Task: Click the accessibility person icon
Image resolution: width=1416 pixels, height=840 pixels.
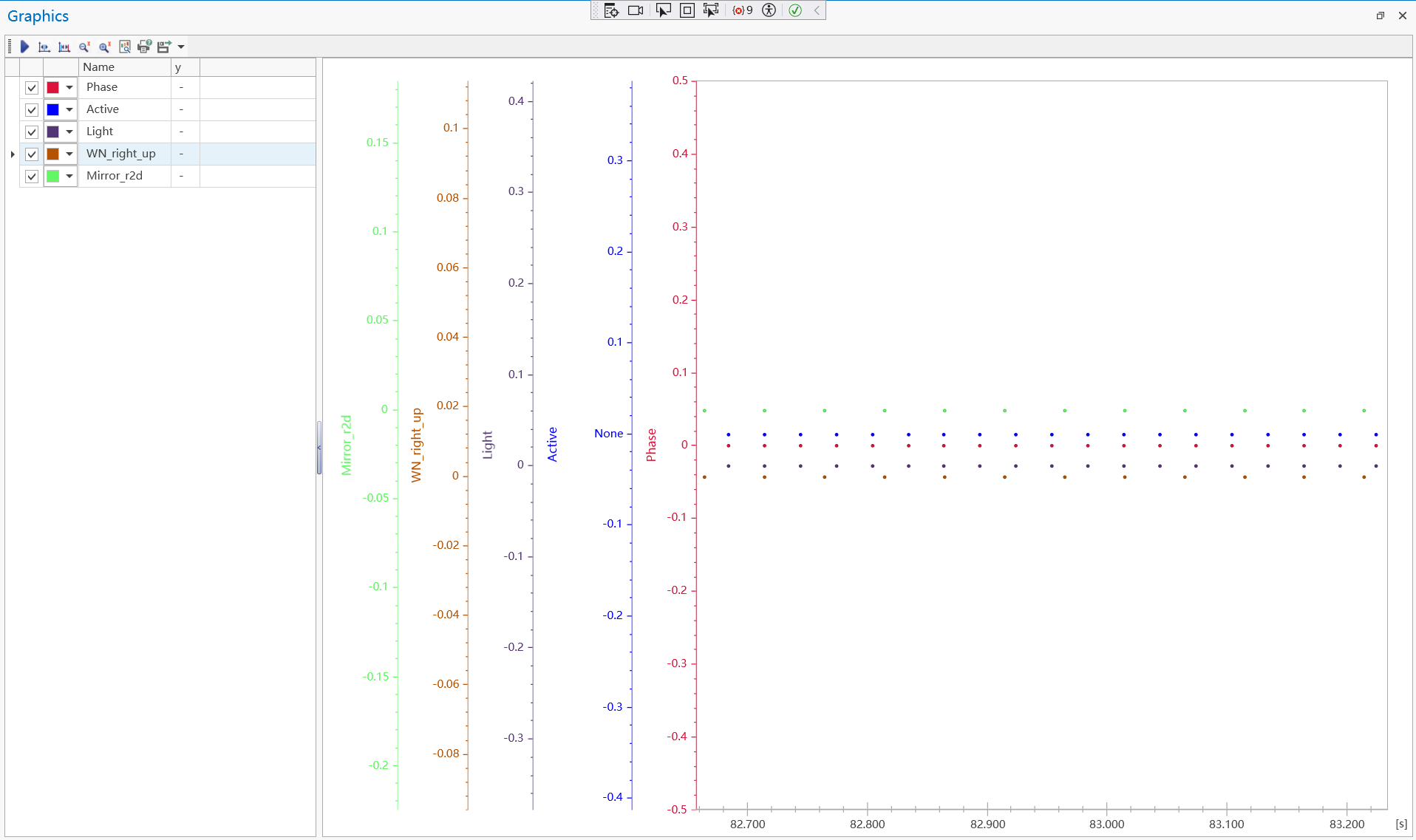Action: (769, 10)
